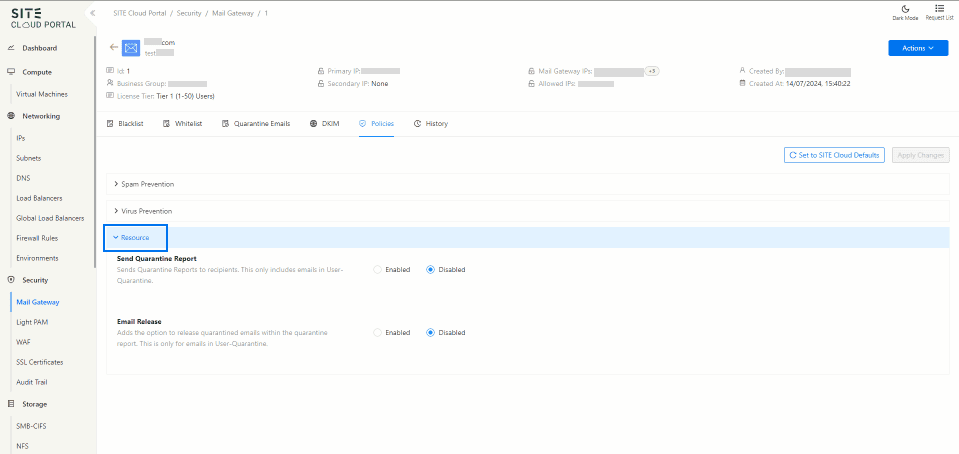Switch to the Quarantine Emails tab
This screenshot has height=454, width=959.
click(256, 124)
